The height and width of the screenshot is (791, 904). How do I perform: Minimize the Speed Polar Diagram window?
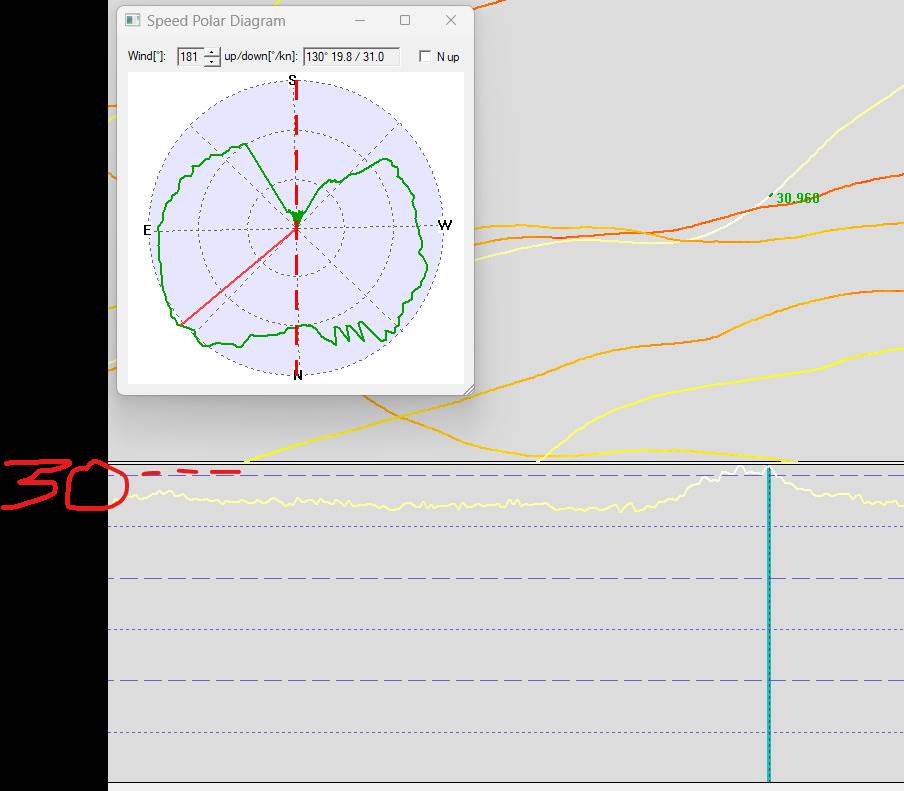(x=359, y=20)
